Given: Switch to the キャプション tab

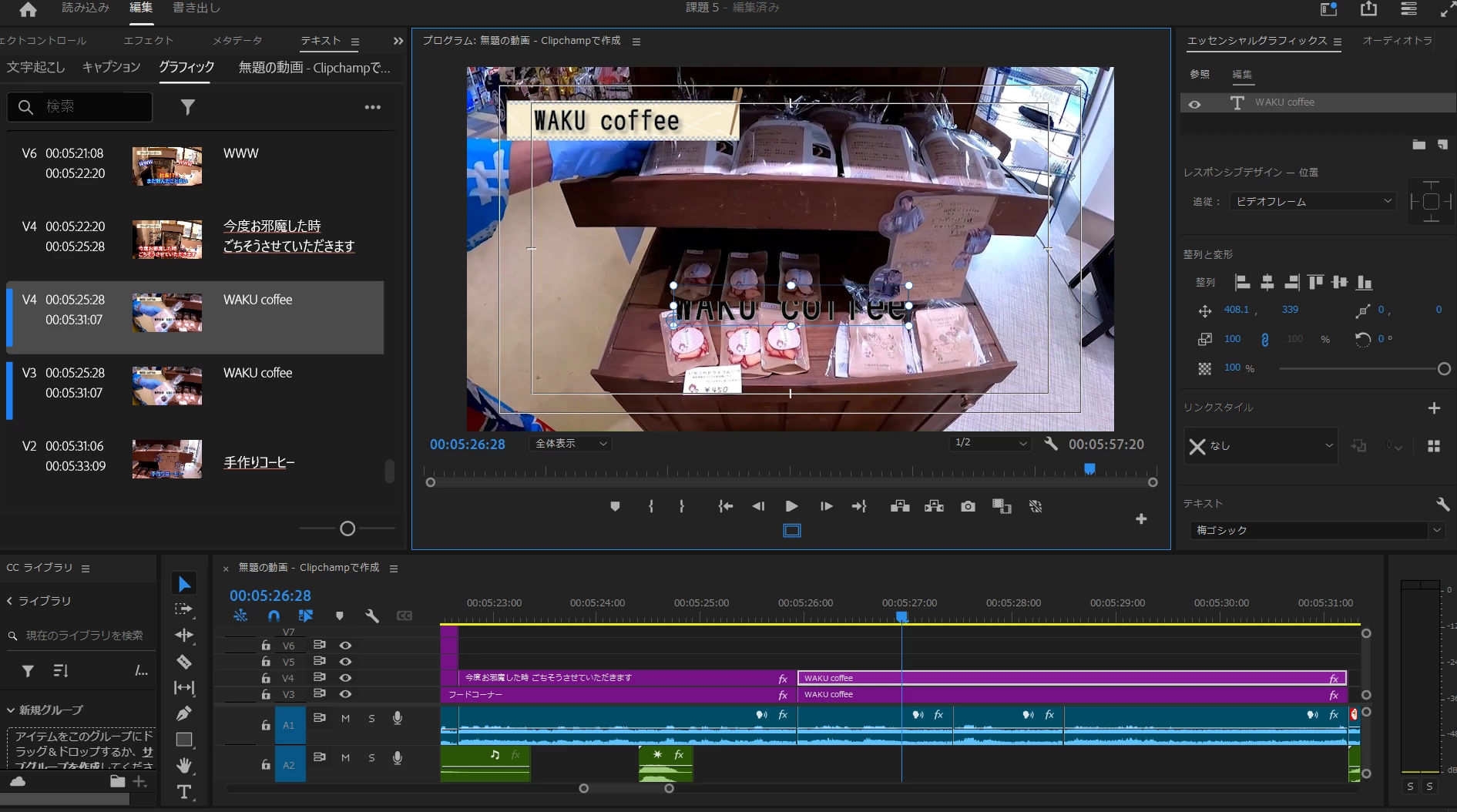Looking at the screenshot, I should coord(111,67).
